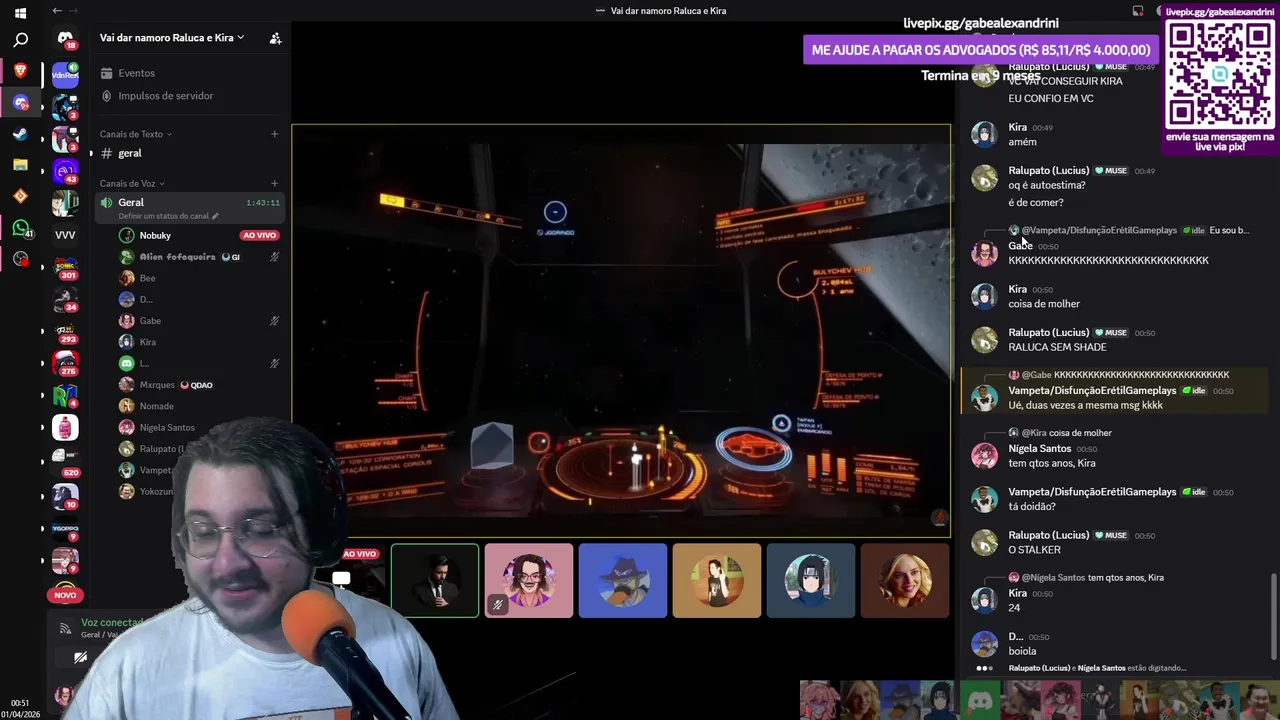This screenshot has height=720, width=1280.
Task: Select the geral text channel
Action: (190, 153)
